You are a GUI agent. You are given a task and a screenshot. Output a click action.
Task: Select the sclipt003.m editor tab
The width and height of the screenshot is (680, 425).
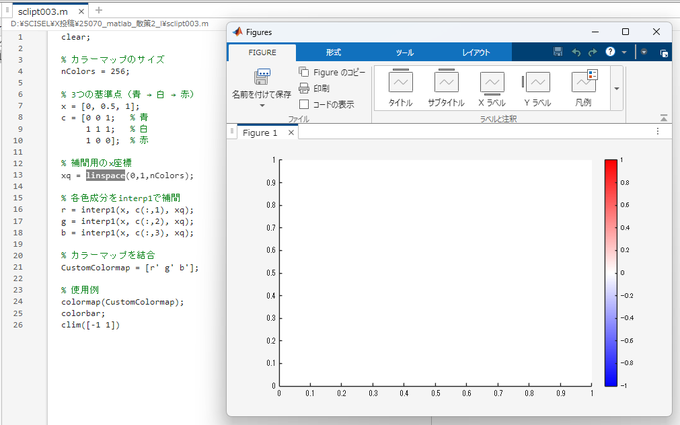click(x=43, y=12)
